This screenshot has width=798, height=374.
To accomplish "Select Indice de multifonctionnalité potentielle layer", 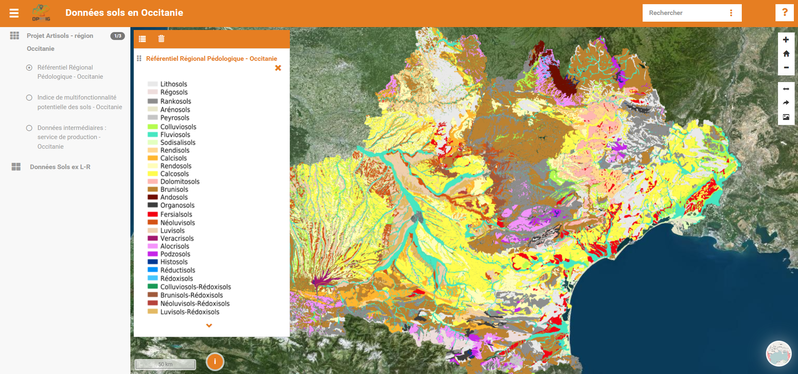I will coord(29,97).
